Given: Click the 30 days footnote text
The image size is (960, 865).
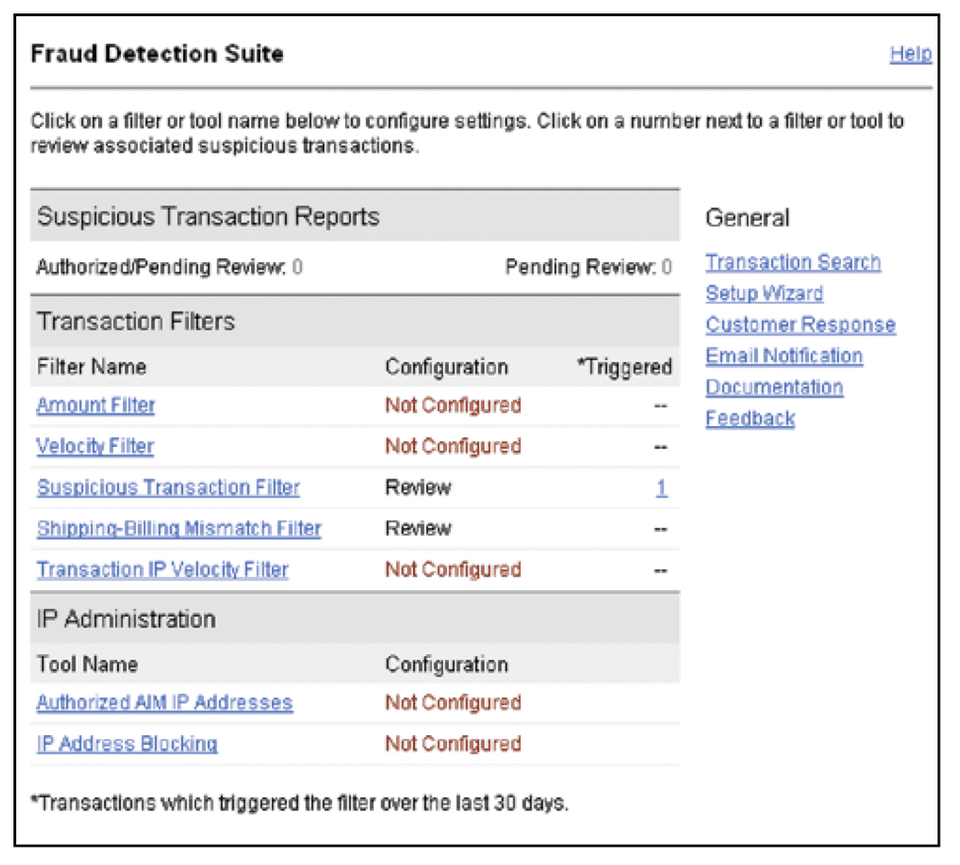Looking at the screenshot, I should pyautogui.click(x=300, y=803).
